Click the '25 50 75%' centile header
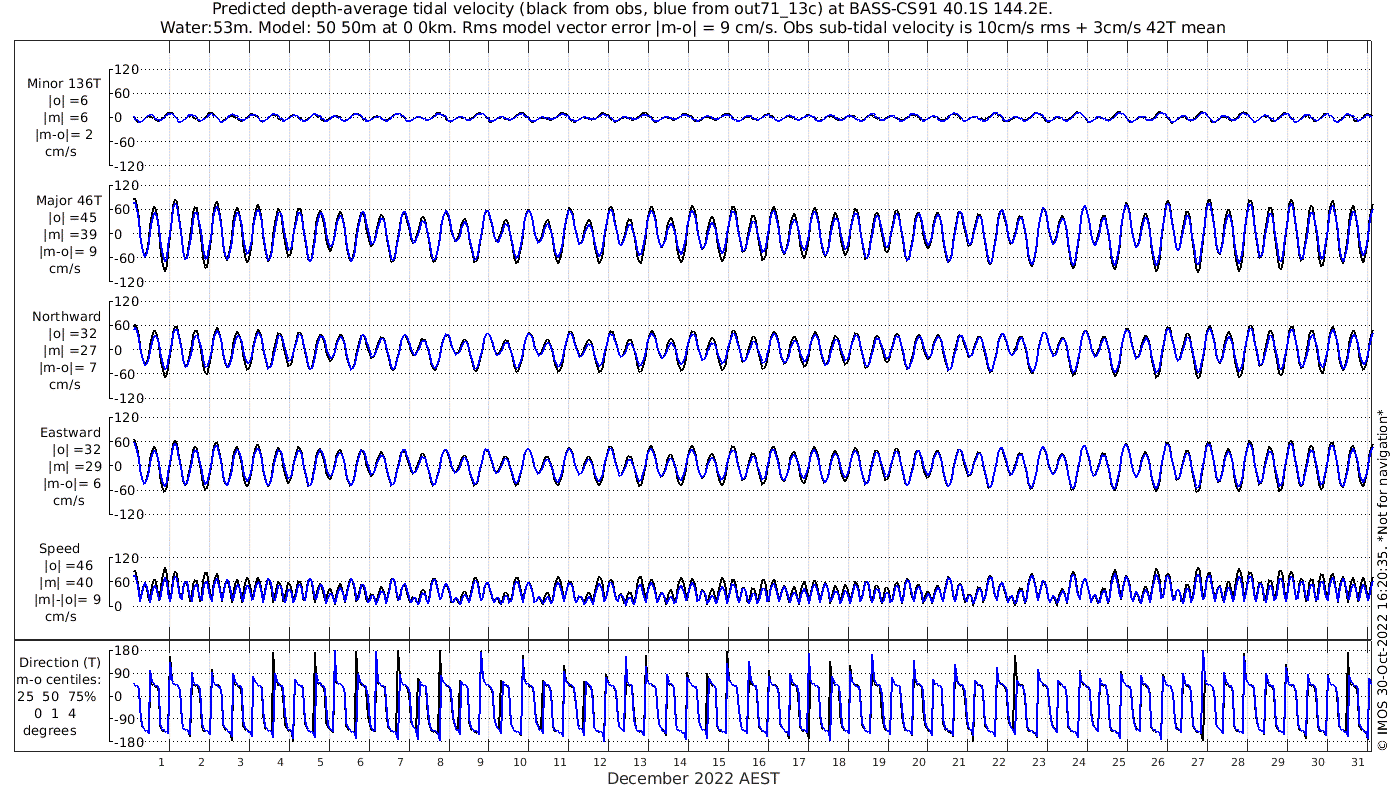Screen dimensions: 1400x800 59,697
